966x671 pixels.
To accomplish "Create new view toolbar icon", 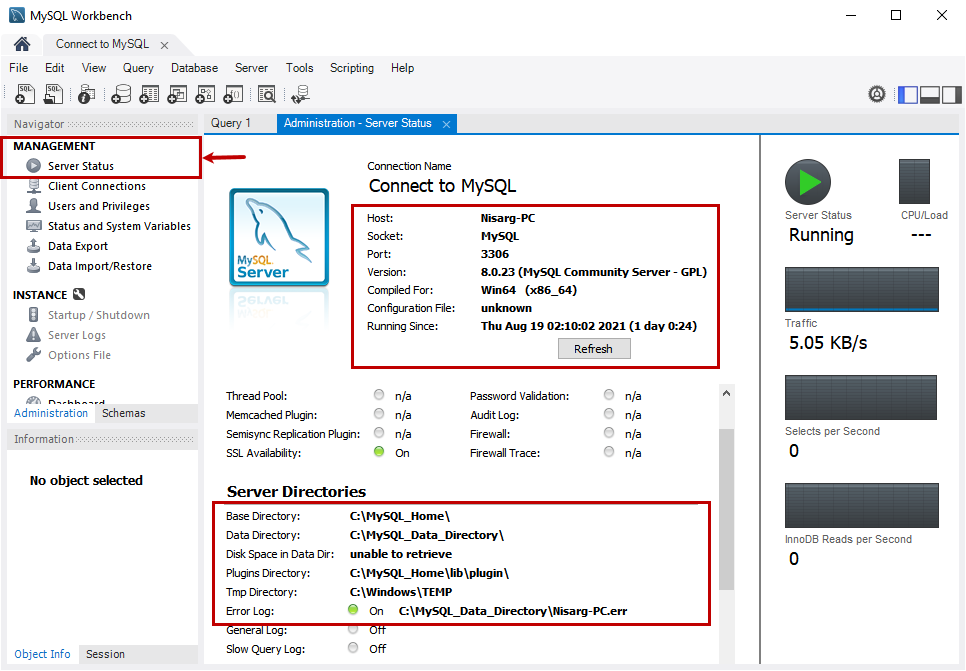I will (177, 94).
